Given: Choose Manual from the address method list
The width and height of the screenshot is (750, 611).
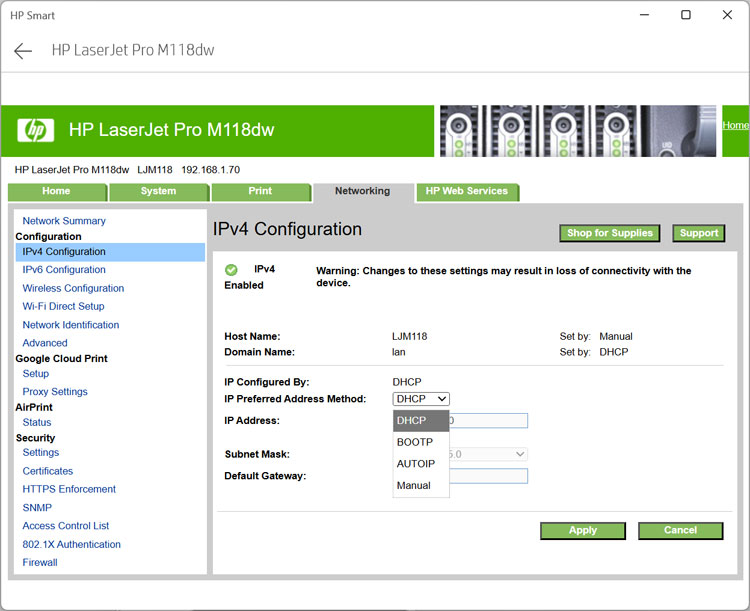Looking at the screenshot, I should 421,485.
